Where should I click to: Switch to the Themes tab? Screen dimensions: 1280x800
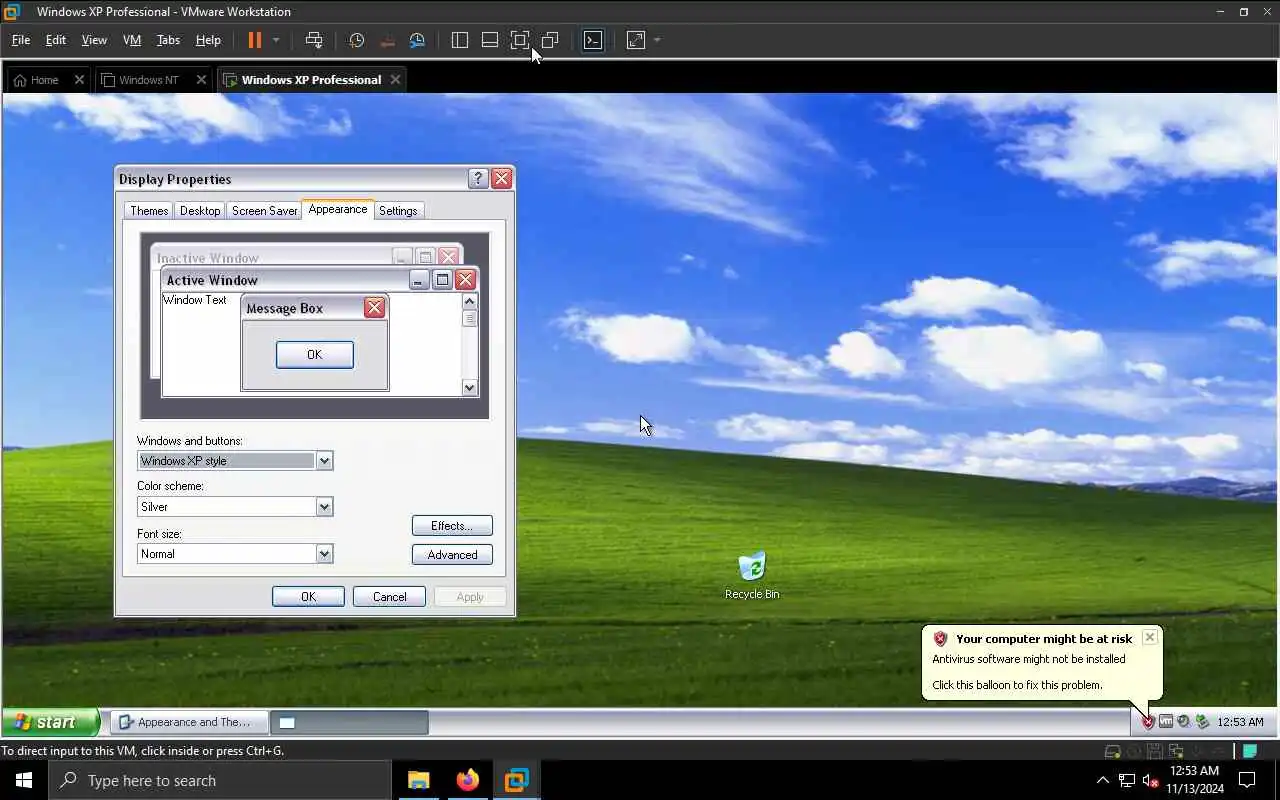[149, 210]
